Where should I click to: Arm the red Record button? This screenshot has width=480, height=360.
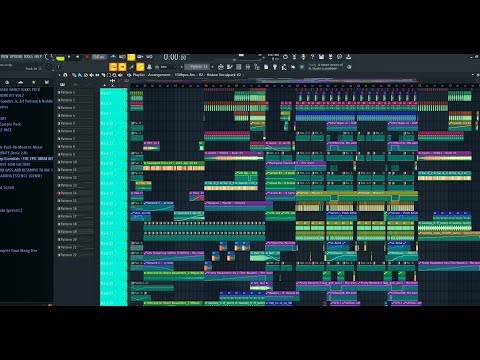pyautogui.click(x=87, y=57)
